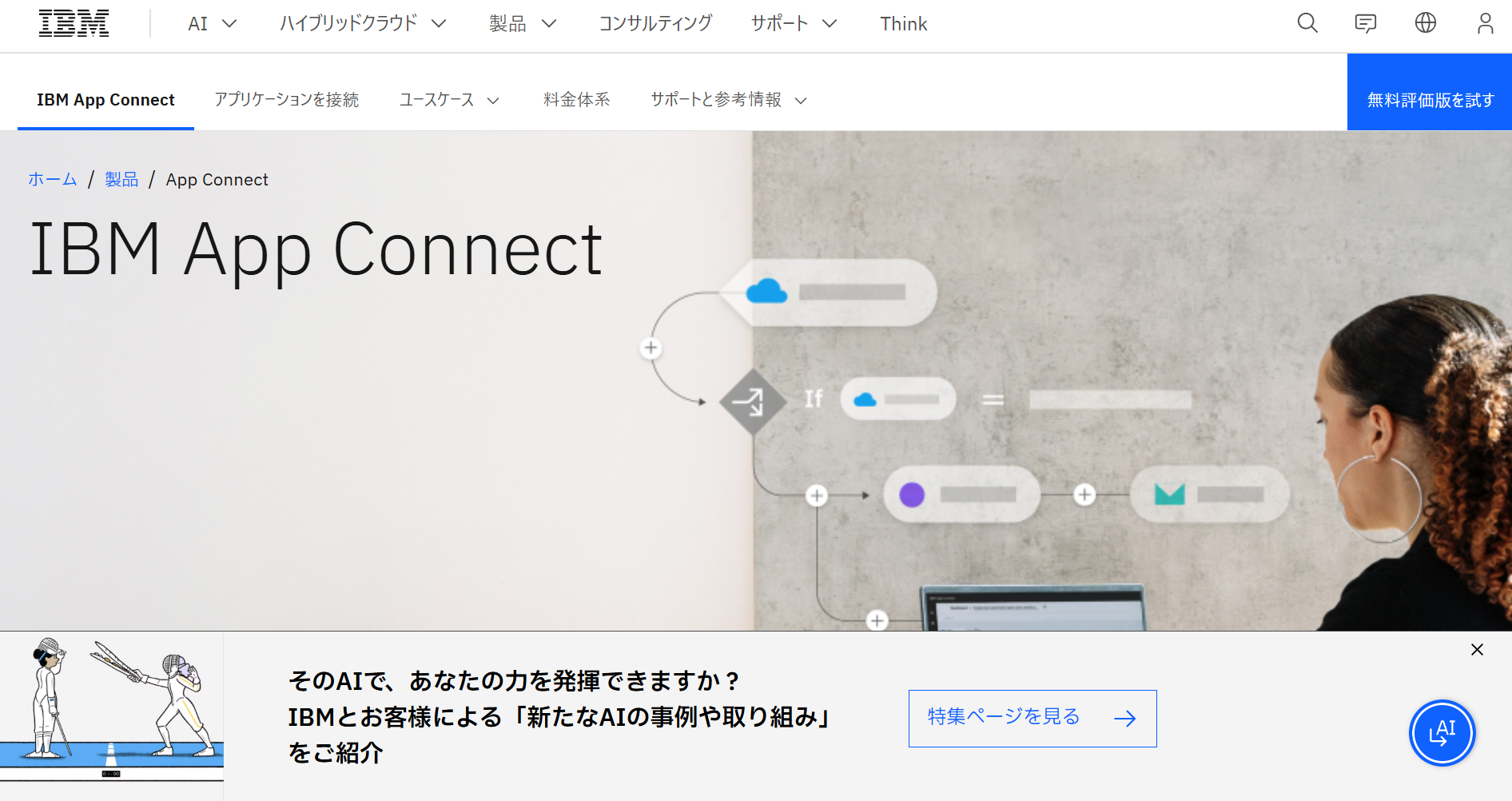Open the chat icon in the top bar
Screen dimensions: 1512x801
point(1366,23)
